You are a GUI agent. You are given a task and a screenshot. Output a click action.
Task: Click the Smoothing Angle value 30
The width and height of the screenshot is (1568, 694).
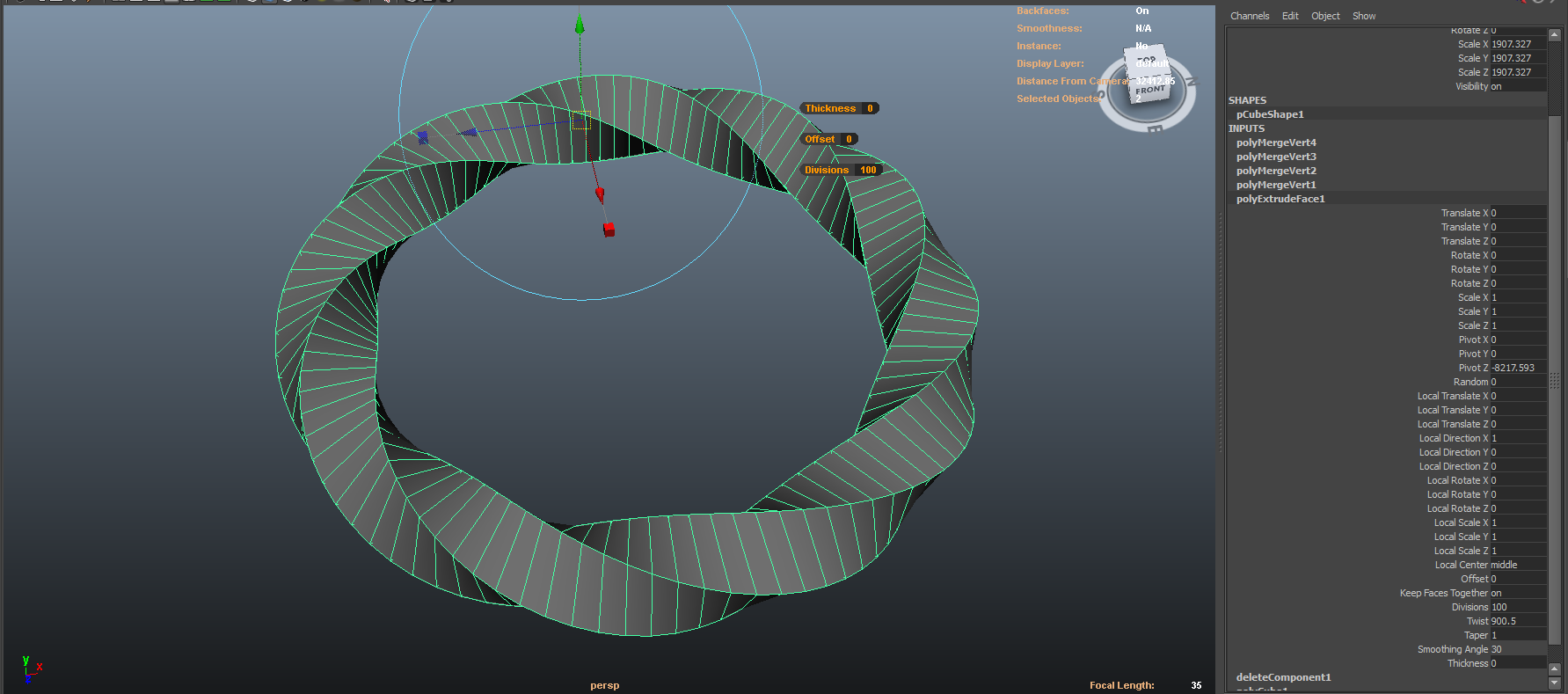click(x=1518, y=649)
